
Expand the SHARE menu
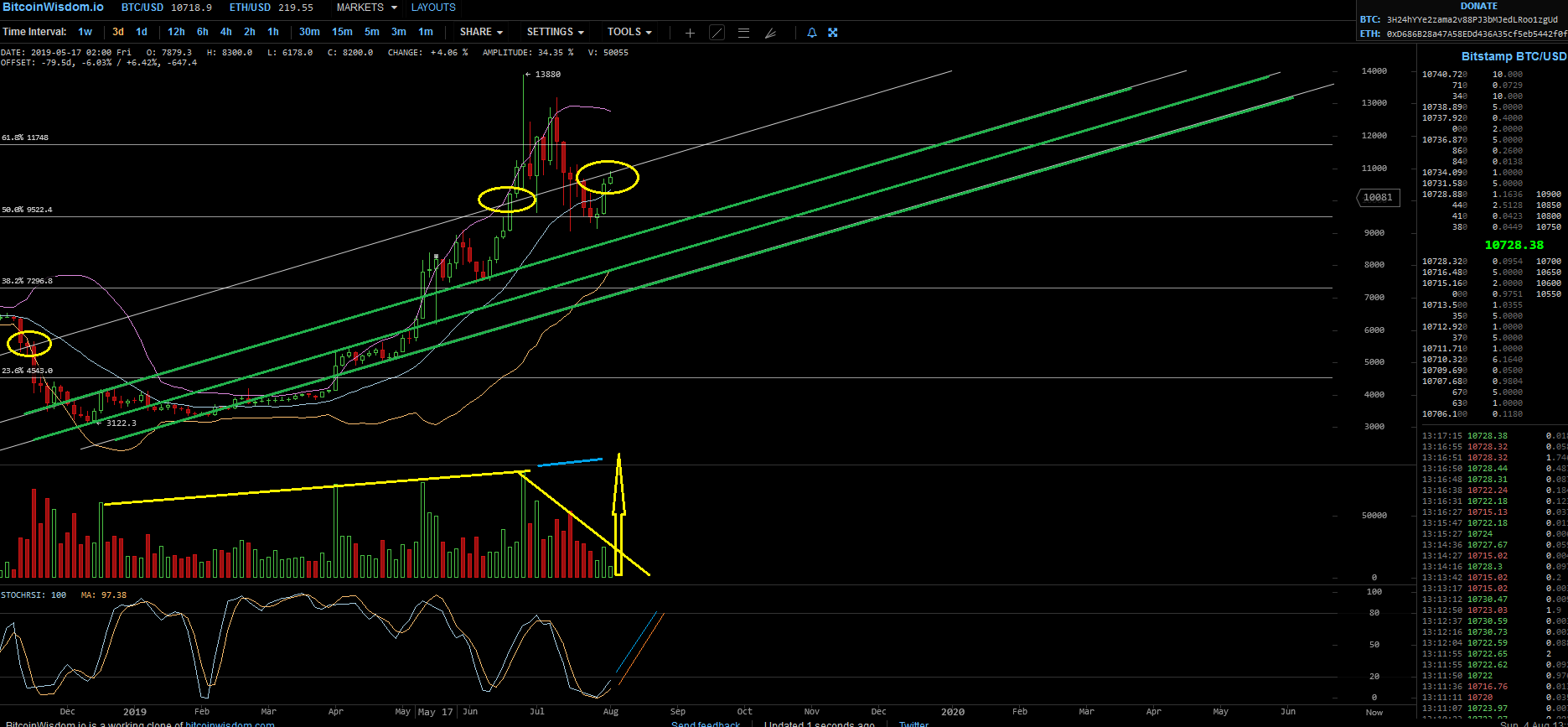(481, 32)
